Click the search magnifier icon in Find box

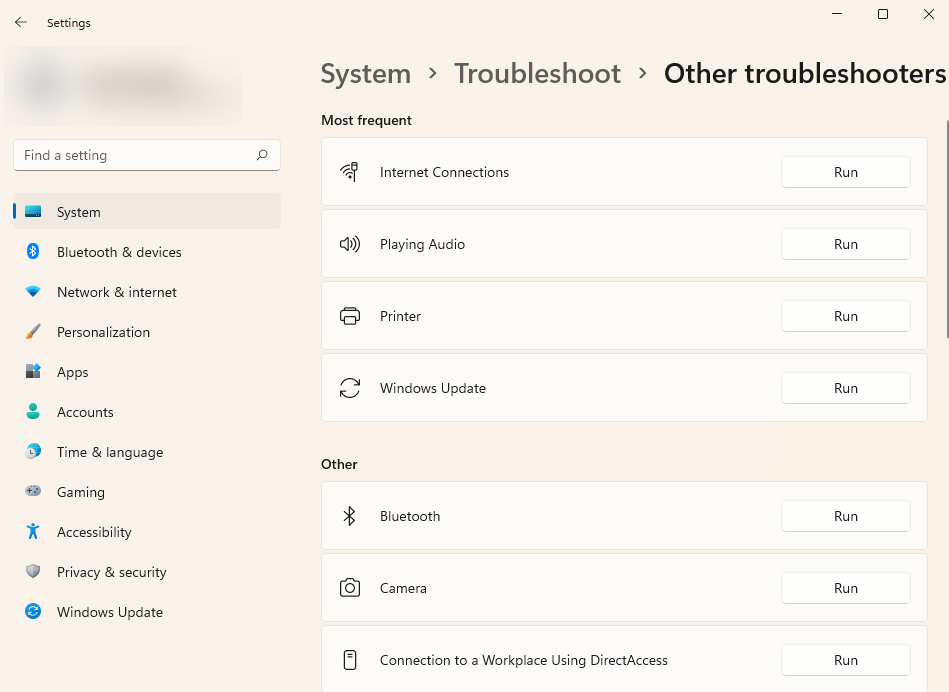coord(262,155)
